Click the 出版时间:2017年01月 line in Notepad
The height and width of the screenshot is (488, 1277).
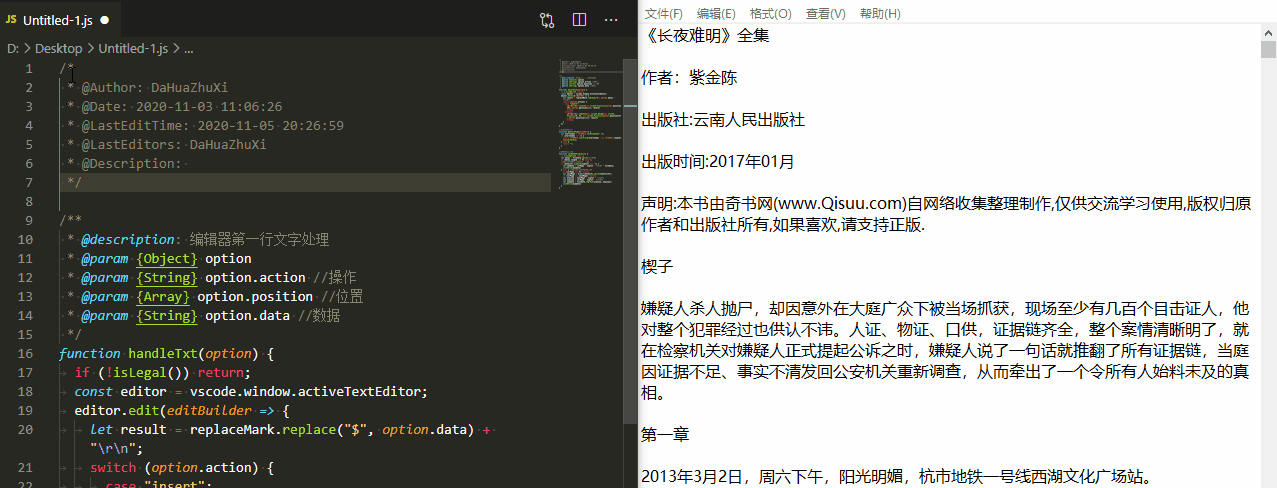(x=718, y=161)
